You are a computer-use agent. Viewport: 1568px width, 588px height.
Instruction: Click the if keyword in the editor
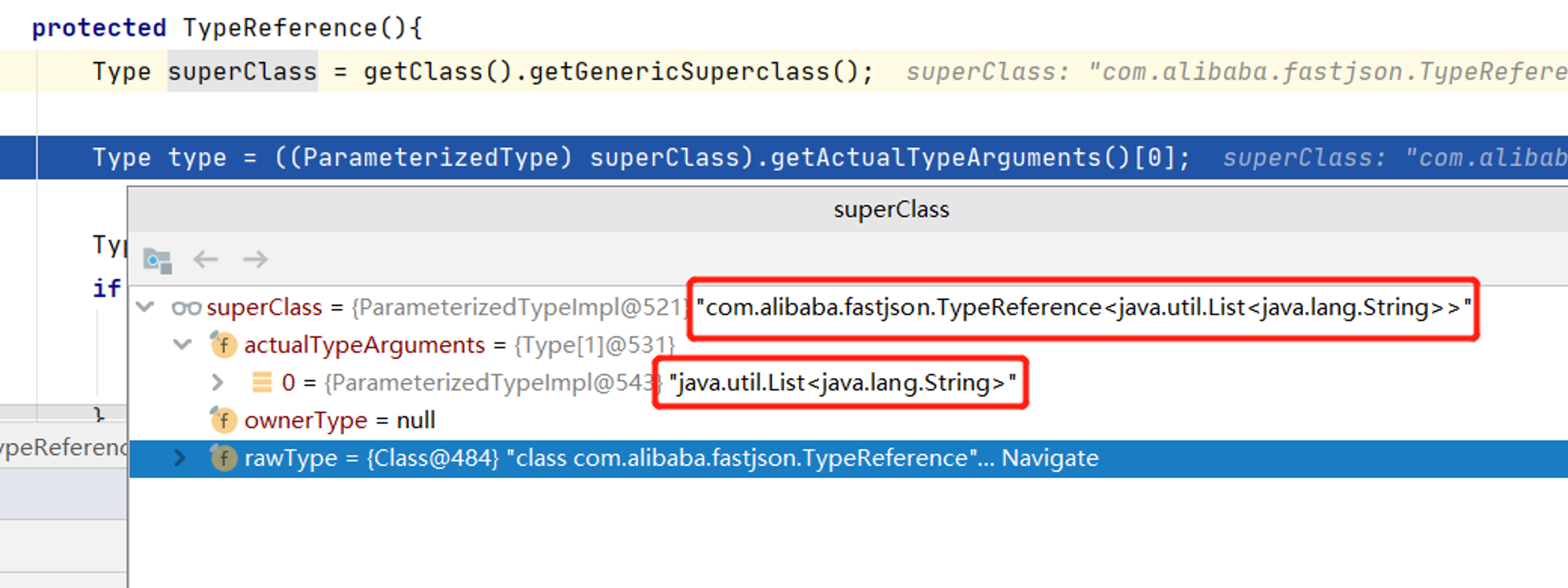coord(107,288)
